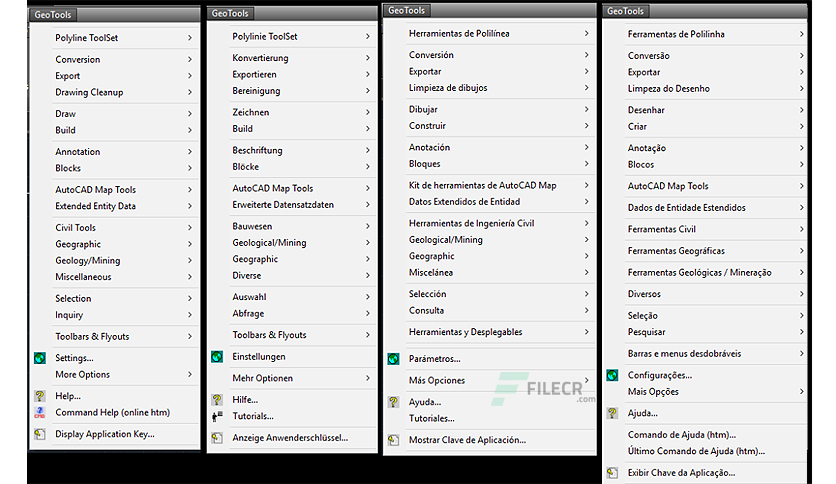This screenshot has height=484, width=836.
Task: Click the question mark icon beside Ajuda...
Action: click(612, 413)
